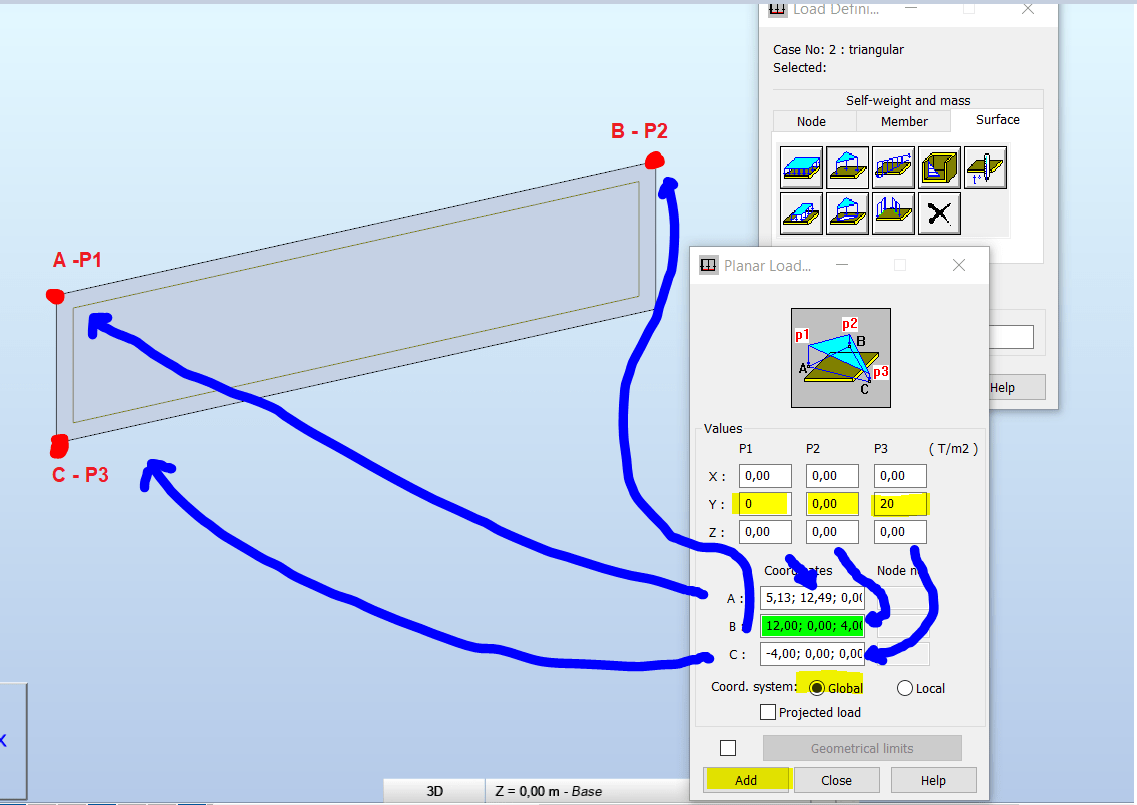Image resolution: width=1137 pixels, height=805 pixels.
Task: Choose the planar load on three points icon
Action: pyautogui.click(x=847, y=168)
